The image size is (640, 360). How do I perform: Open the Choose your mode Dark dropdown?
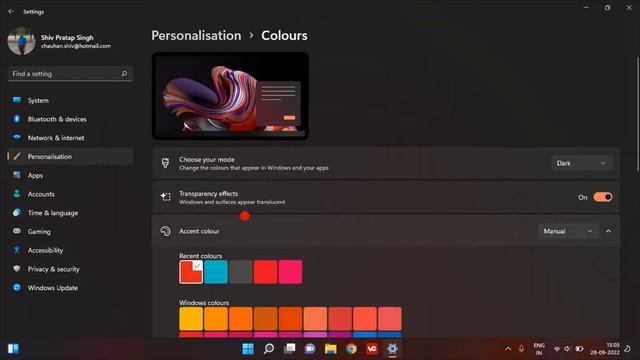click(x=581, y=163)
